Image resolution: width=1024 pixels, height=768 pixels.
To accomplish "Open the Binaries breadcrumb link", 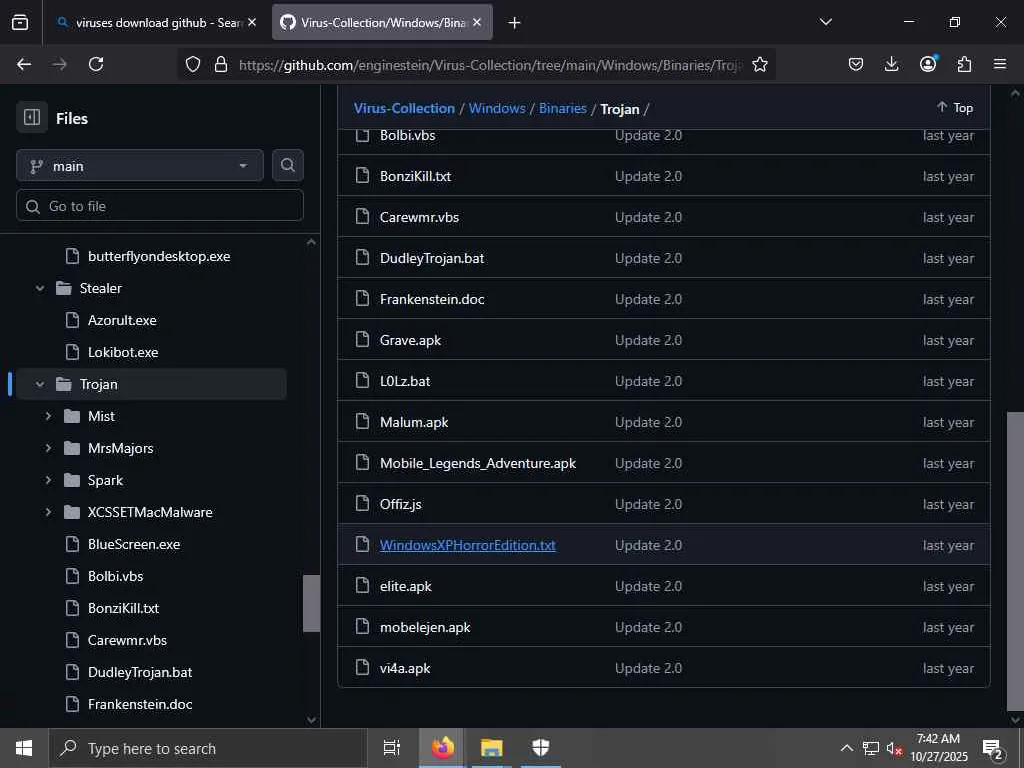I will (562, 108).
